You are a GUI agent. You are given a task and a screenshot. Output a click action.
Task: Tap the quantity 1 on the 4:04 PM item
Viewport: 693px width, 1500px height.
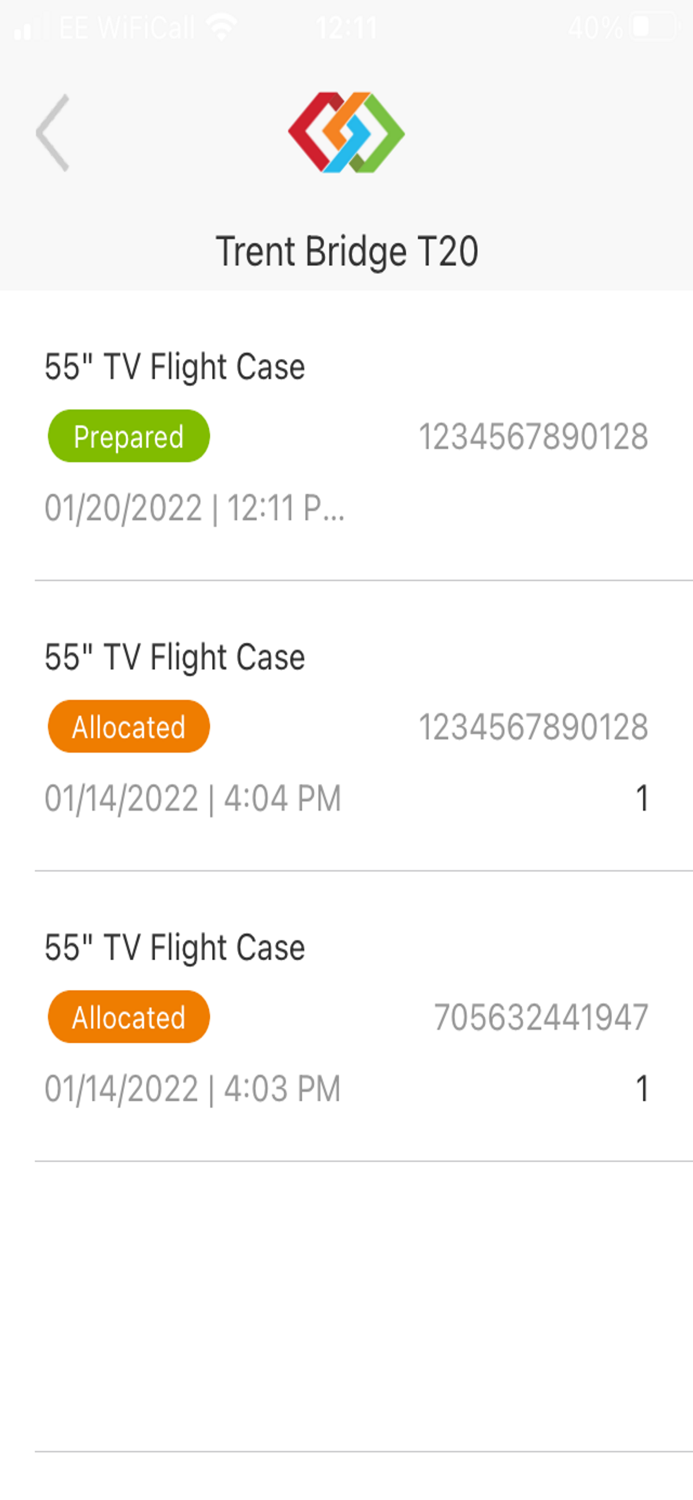click(644, 797)
